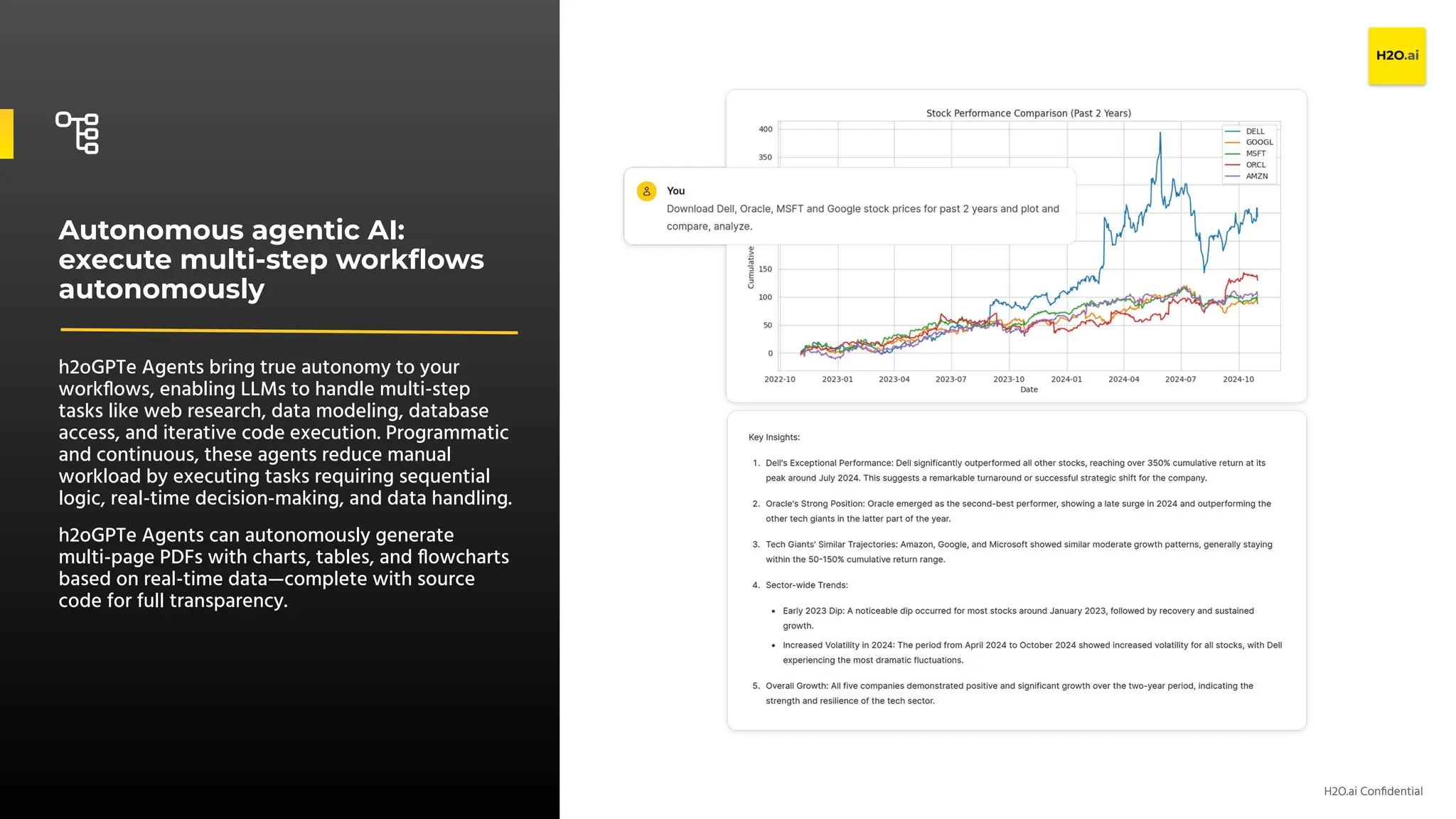Click the 'Sector-wide Trends:' item

806,585
